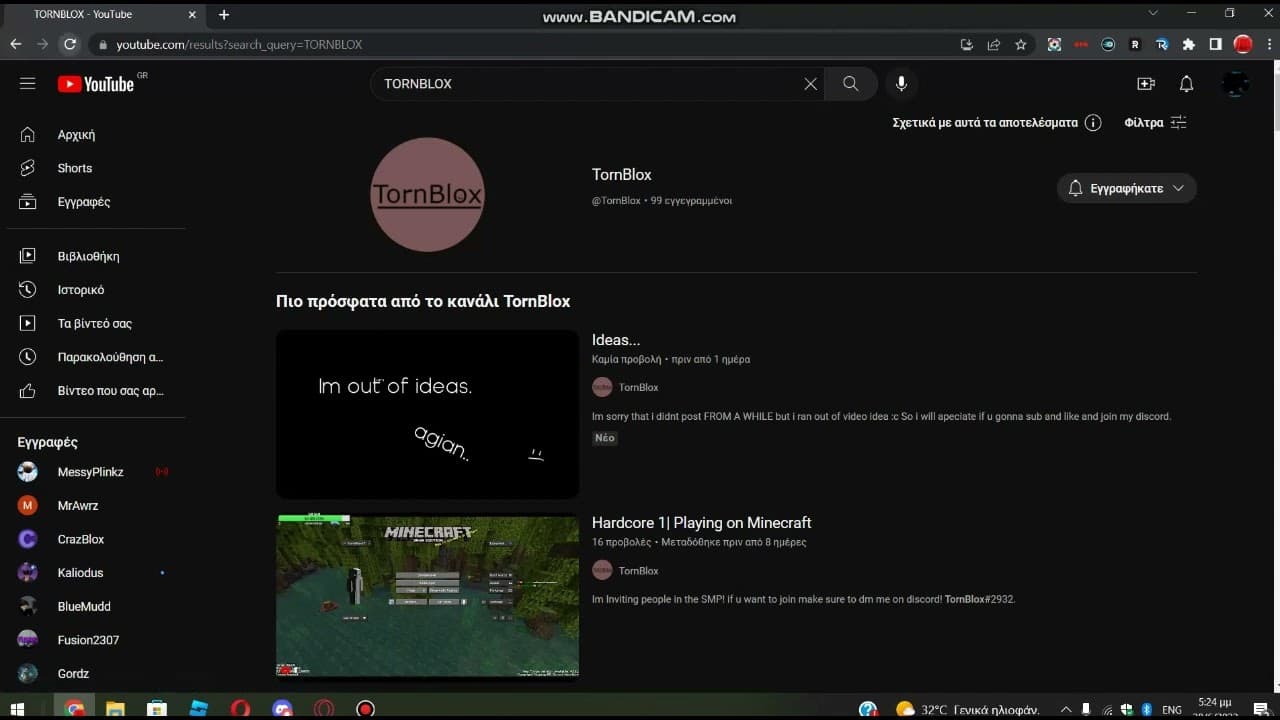Screen dimensions: 1280x720
Task: Show hidden system tray icons chevron
Action: tap(1065, 710)
